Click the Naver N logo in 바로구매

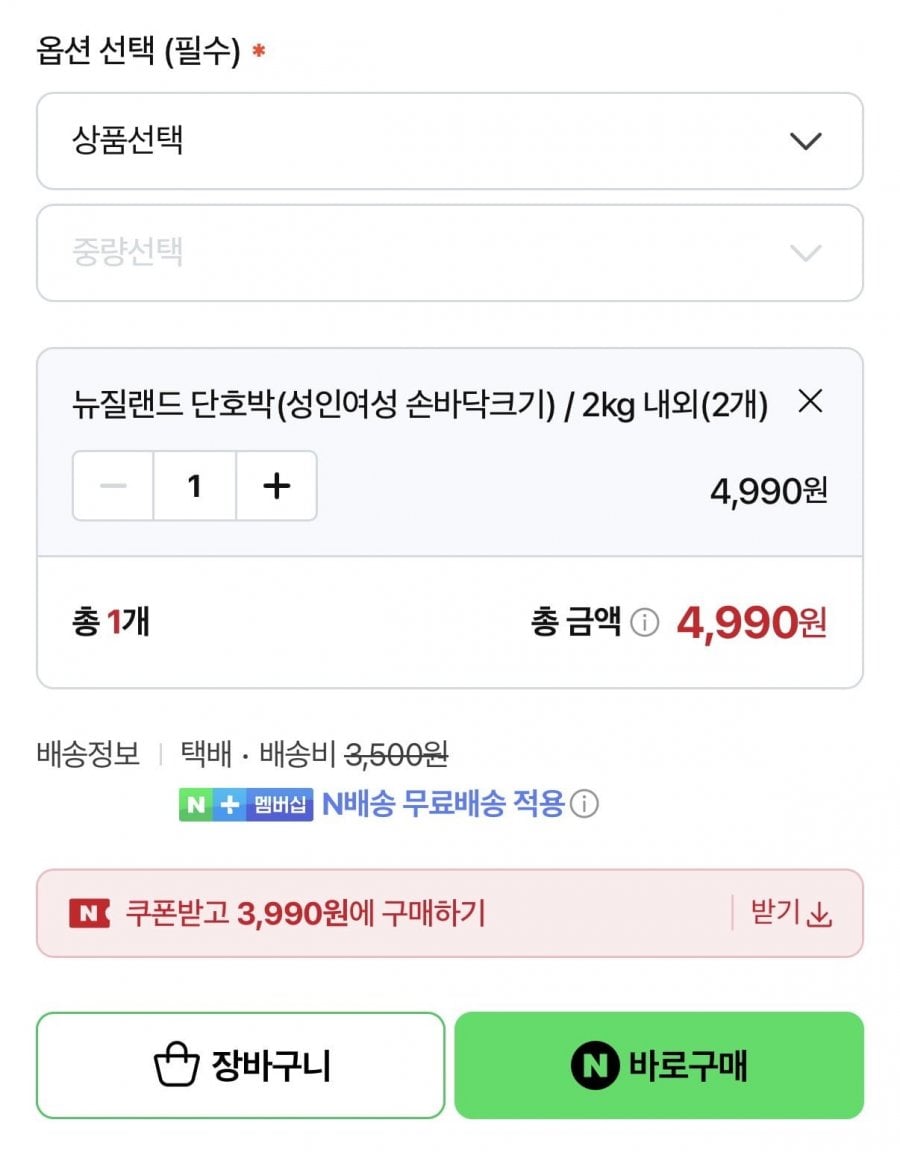[x=594, y=1065]
